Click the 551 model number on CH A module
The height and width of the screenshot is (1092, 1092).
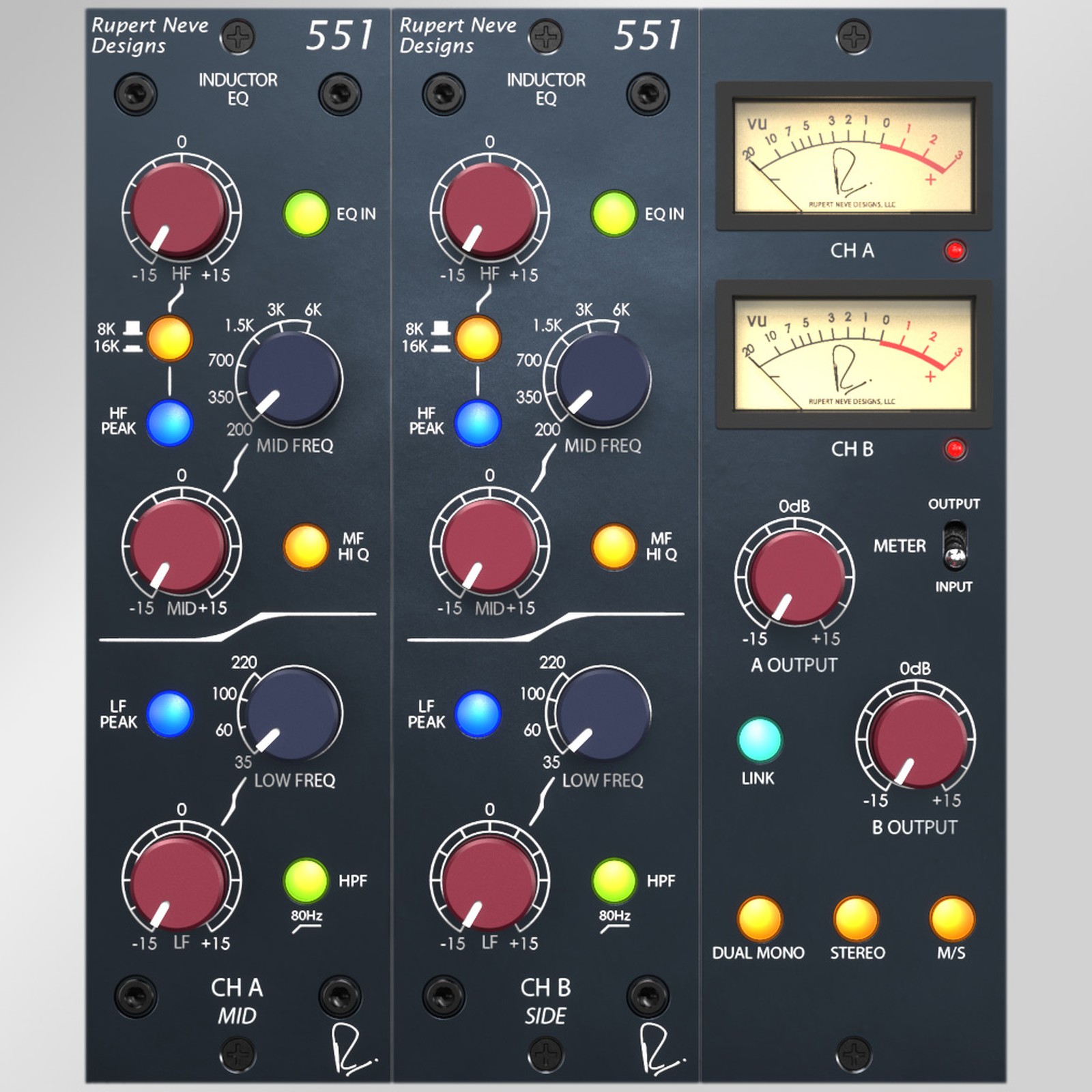(x=340, y=35)
